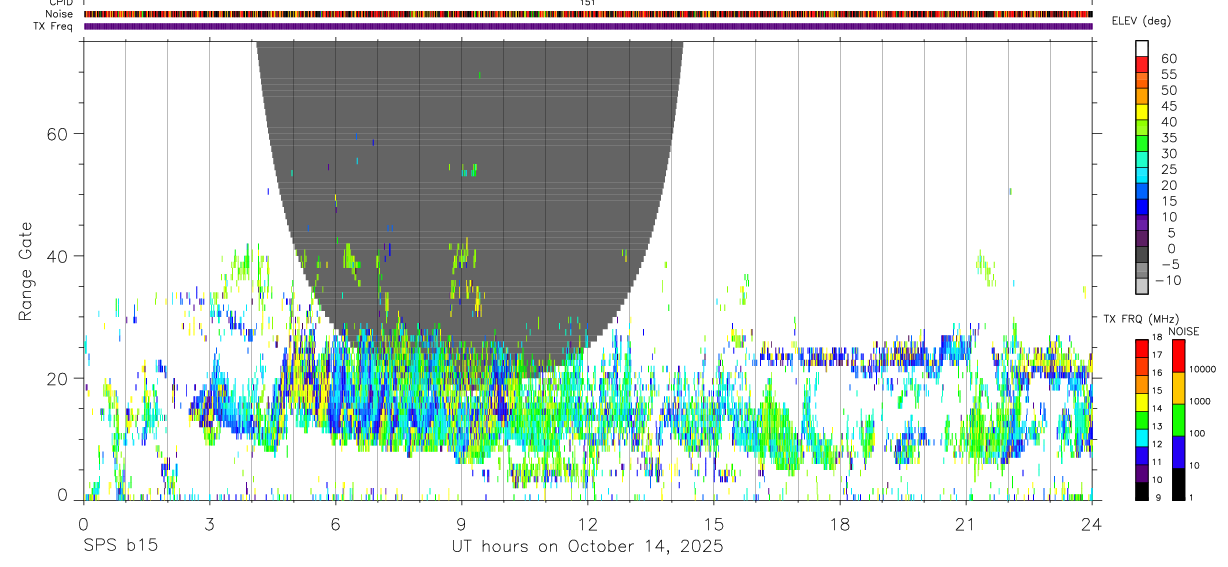Click the NOISE legend title

pyautogui.click(x=1182, y=331)
